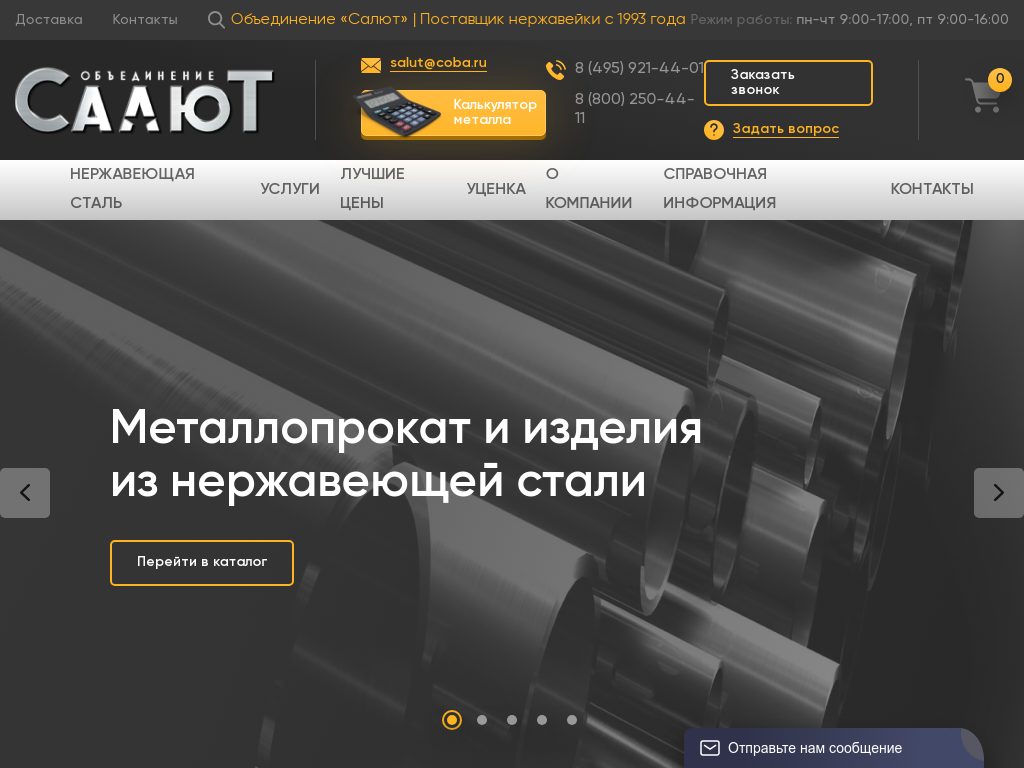Viewport: 1024px width, 768px height.
Task: Open the shopping cart icon
Action: pyautogui.click(x=983, y=95)
